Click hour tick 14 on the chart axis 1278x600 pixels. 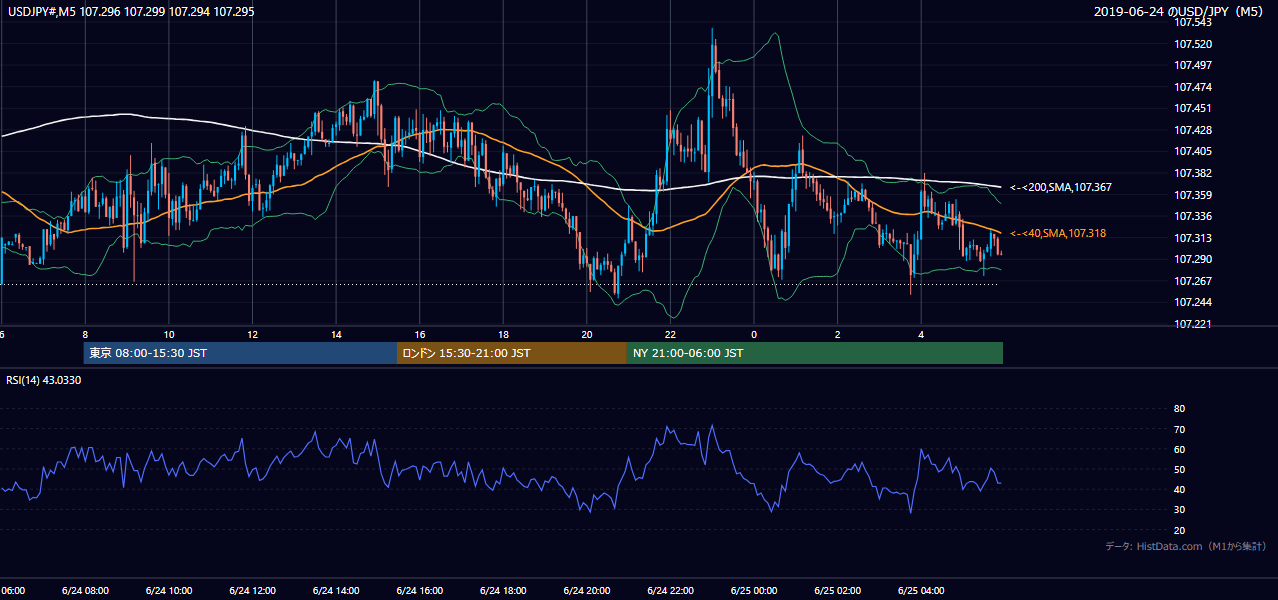(336, 334)
